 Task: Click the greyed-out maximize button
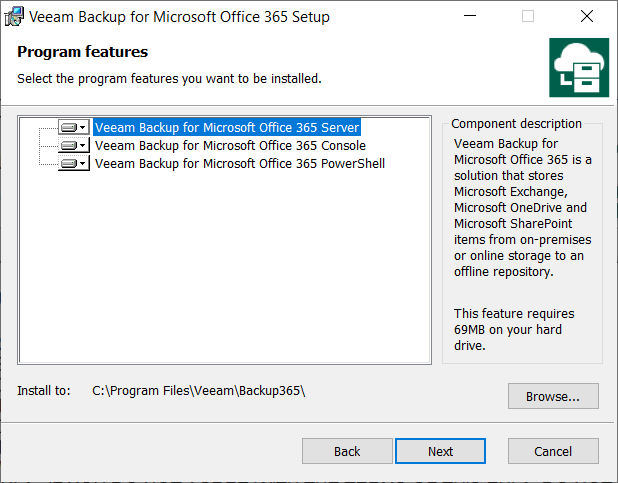point(528,17)
